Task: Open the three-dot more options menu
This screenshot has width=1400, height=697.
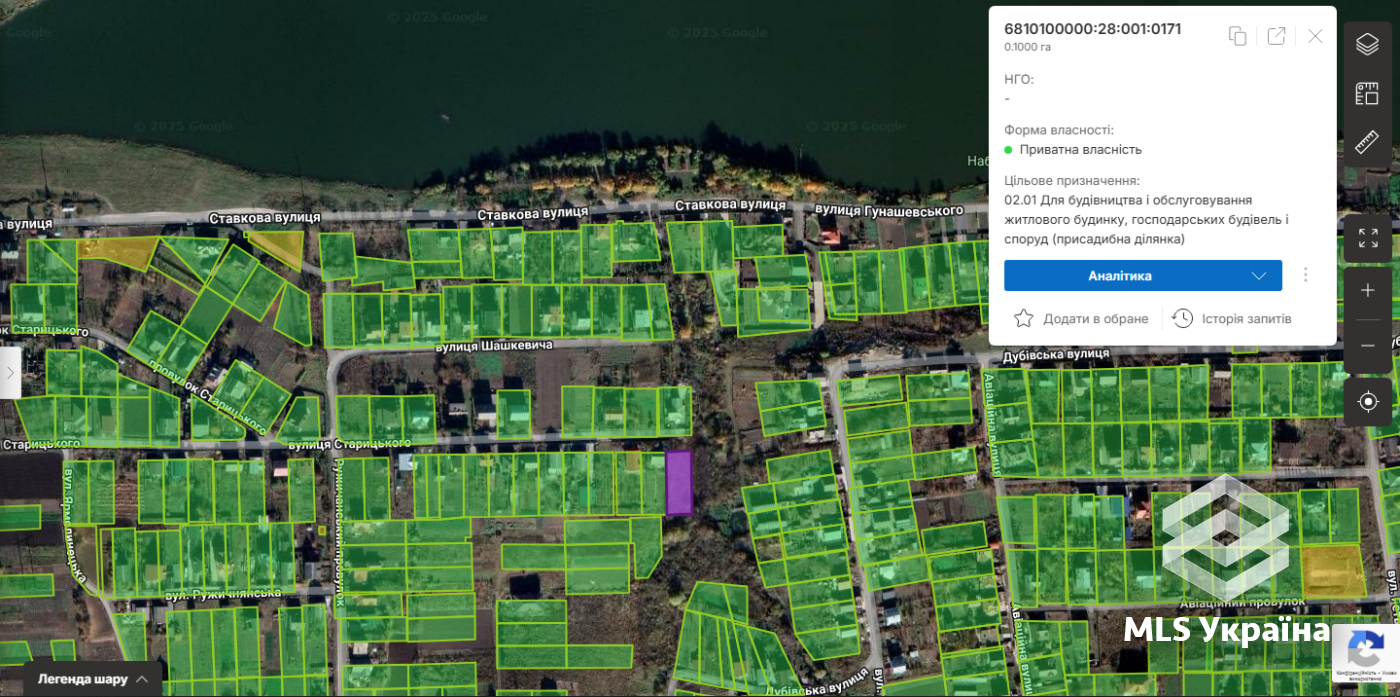Action: (x=1306, y=275)
